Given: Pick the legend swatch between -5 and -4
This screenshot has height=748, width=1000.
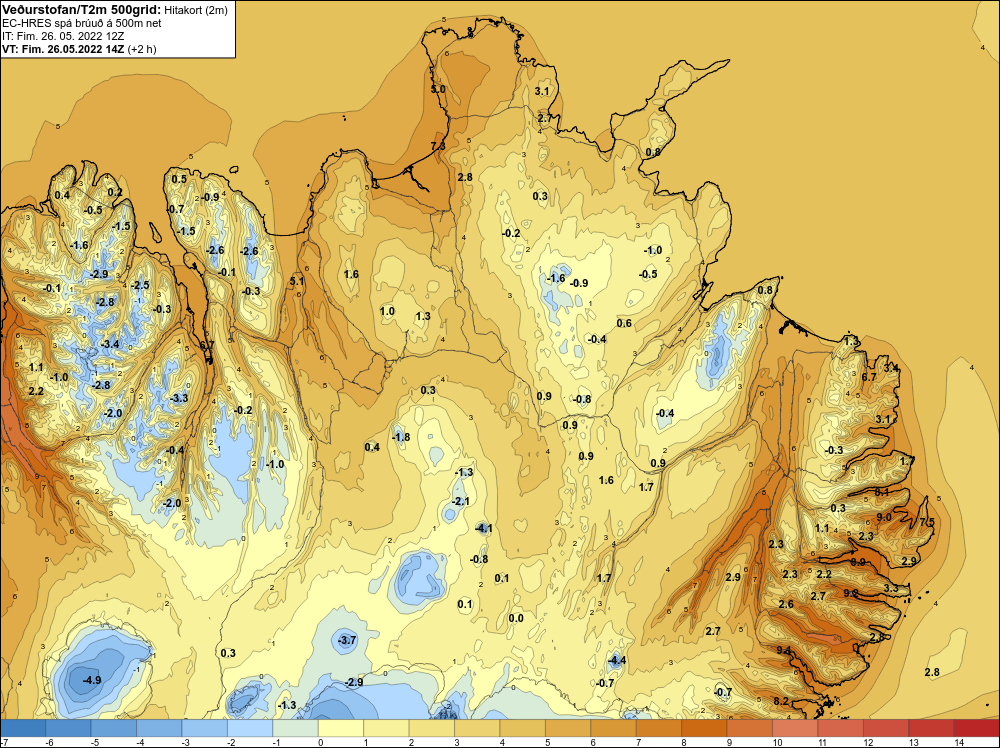Looking at the screenshot, I should 114,728.
